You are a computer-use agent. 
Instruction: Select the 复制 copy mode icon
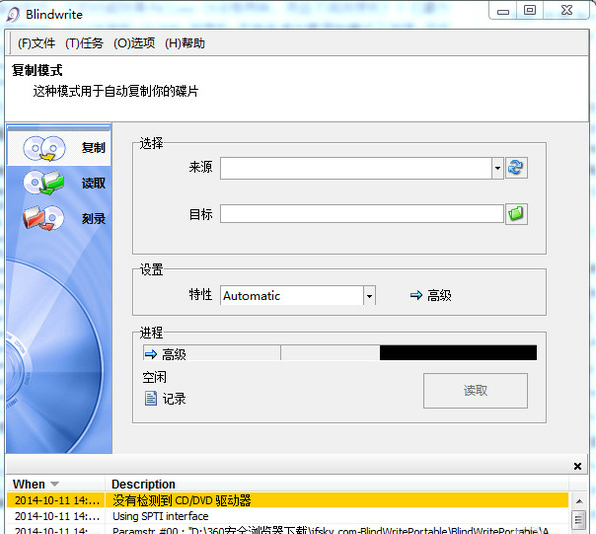pos(44,148)
